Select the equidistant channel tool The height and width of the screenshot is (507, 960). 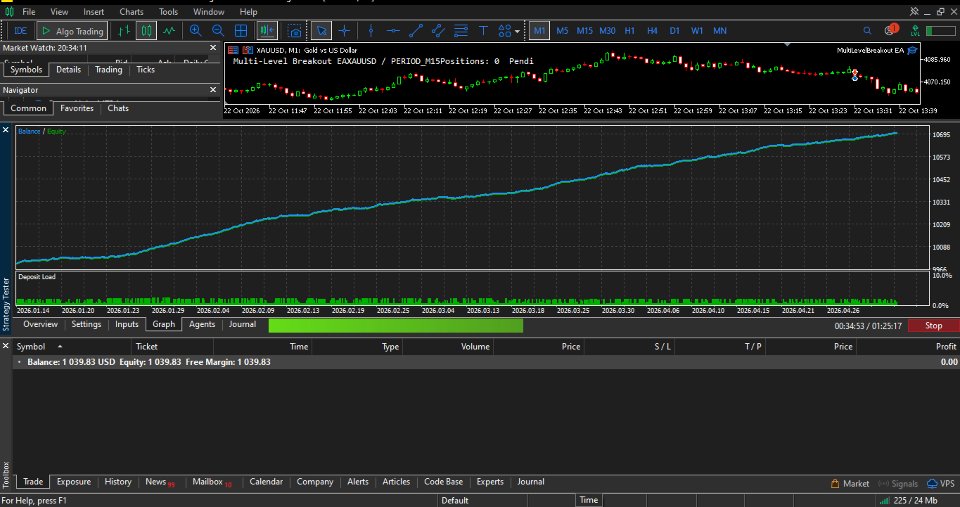[438, 31]
